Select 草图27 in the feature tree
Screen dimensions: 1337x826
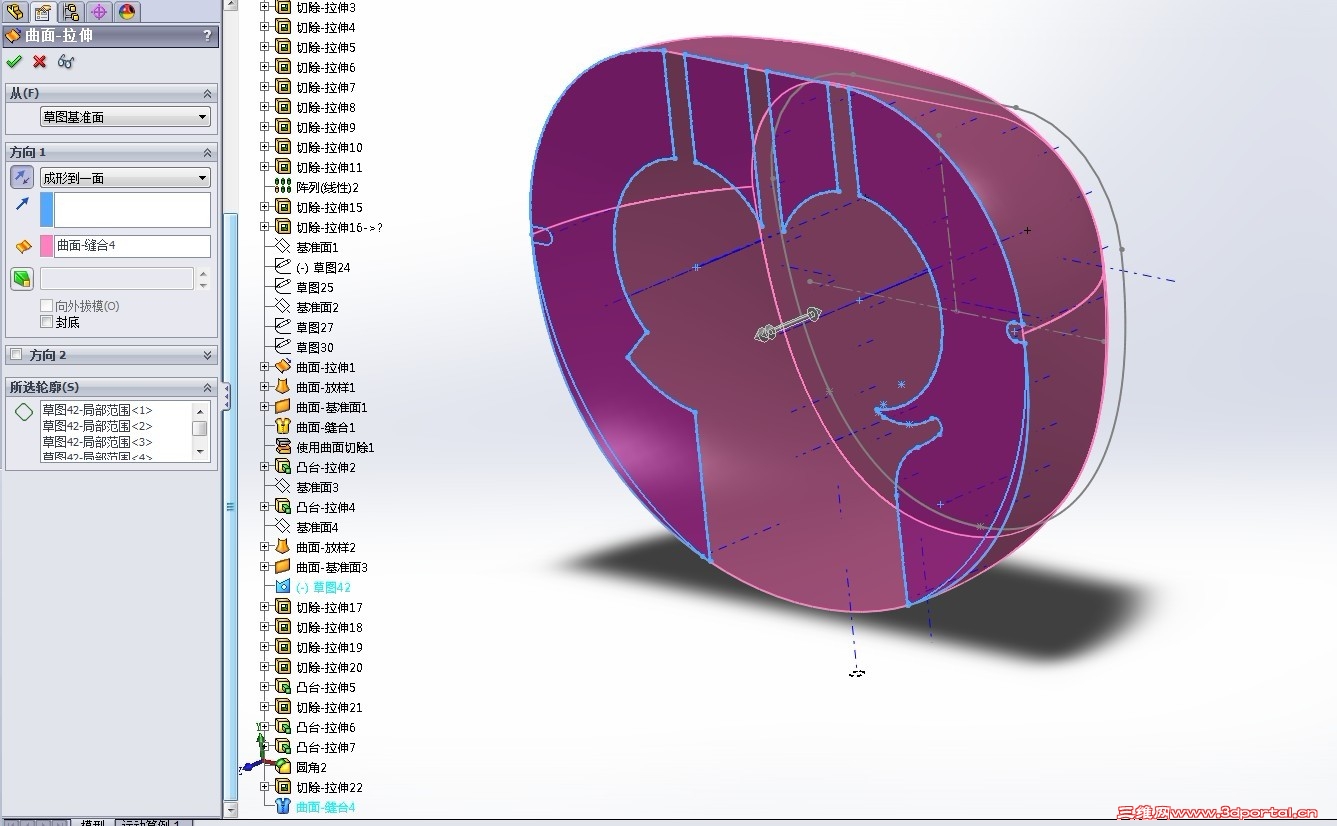pyautogui.click(x=315, y=327)
